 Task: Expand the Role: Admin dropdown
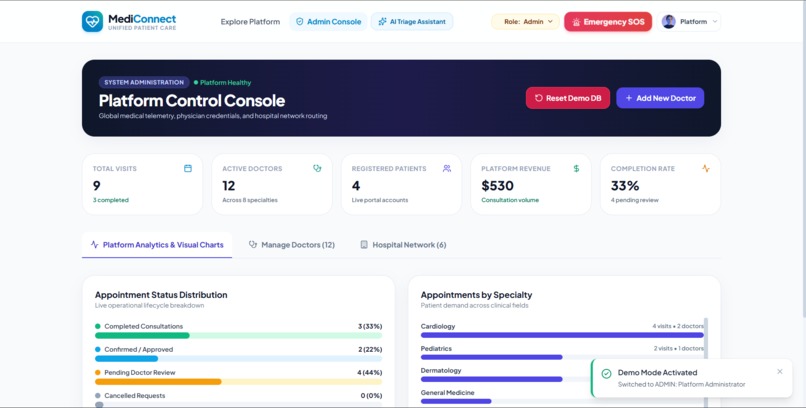[x=525, y=22]
